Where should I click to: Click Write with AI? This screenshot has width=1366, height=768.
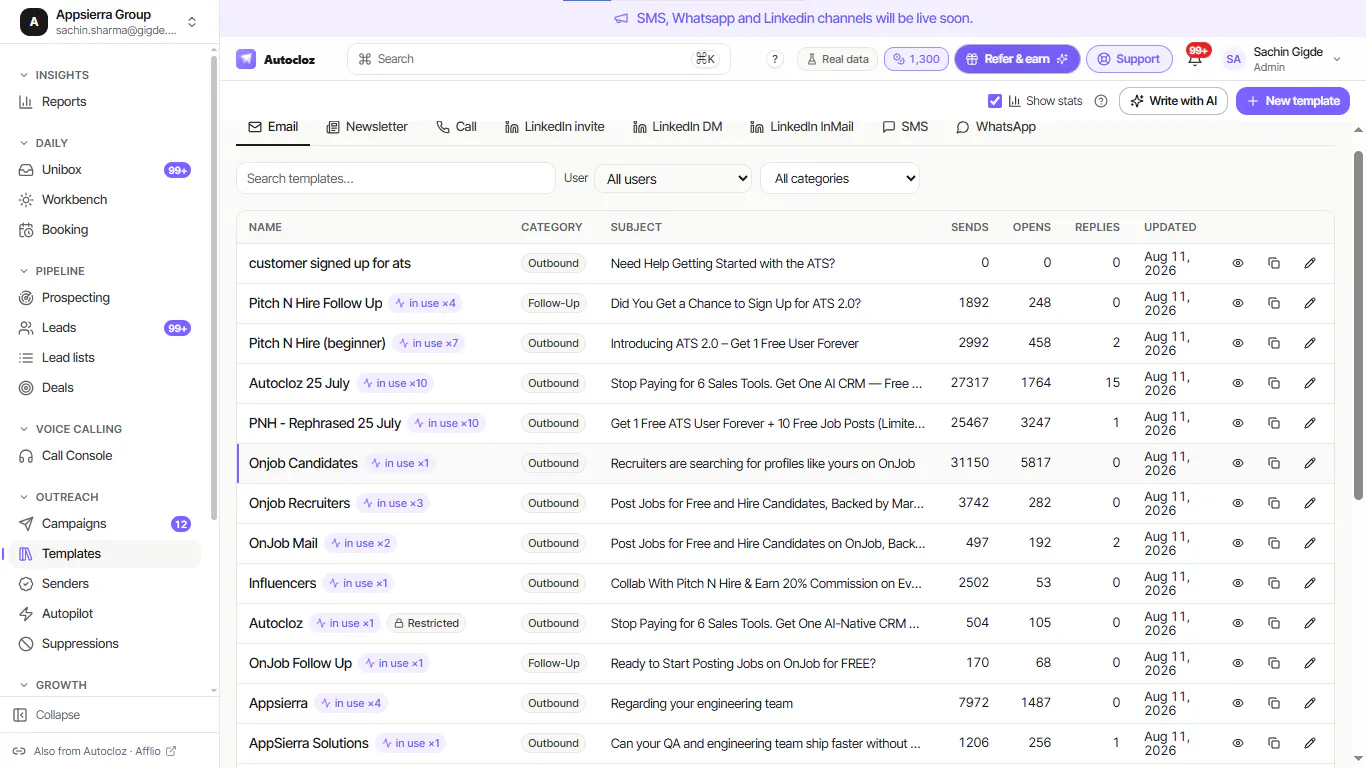click(x=1173, y=101)
